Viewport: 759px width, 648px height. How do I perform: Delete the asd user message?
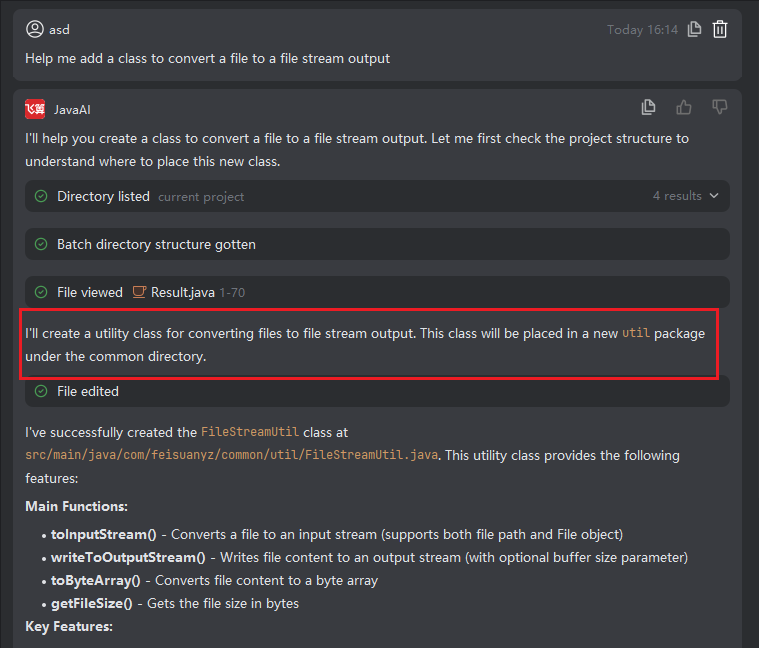(x=720, y=29)
